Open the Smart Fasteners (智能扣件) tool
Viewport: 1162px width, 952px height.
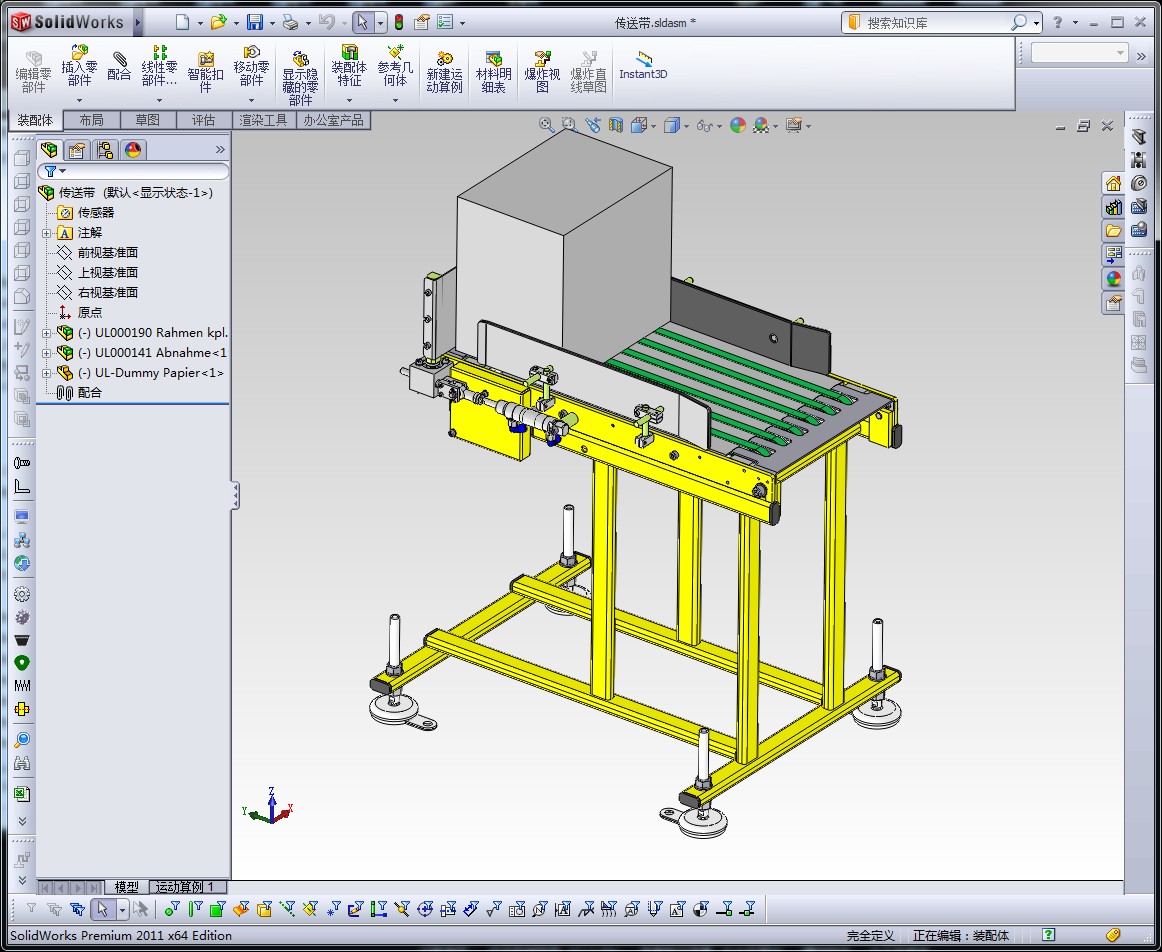205,72
